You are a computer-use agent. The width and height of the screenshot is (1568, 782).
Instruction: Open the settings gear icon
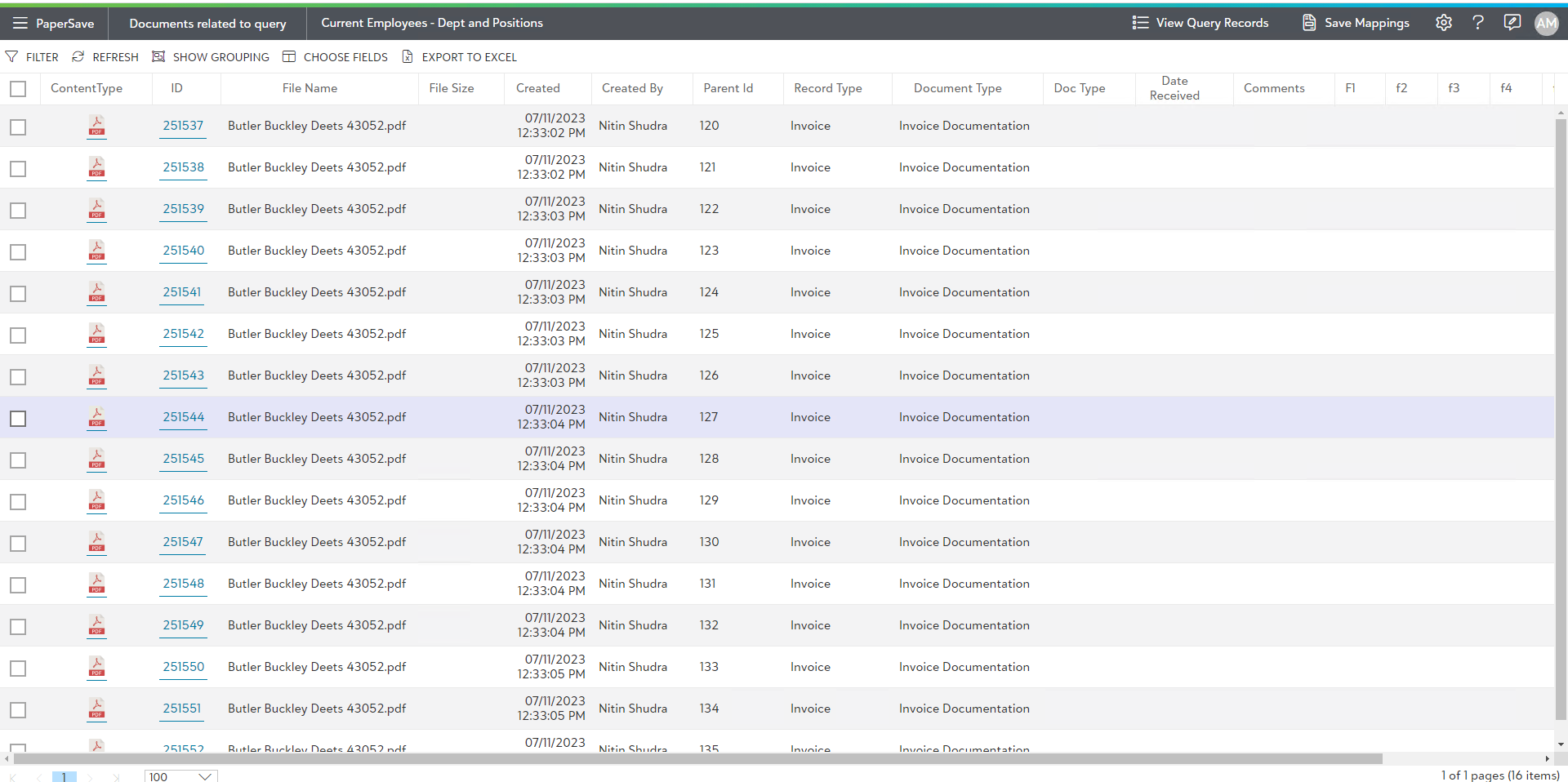click(1443, 23)
